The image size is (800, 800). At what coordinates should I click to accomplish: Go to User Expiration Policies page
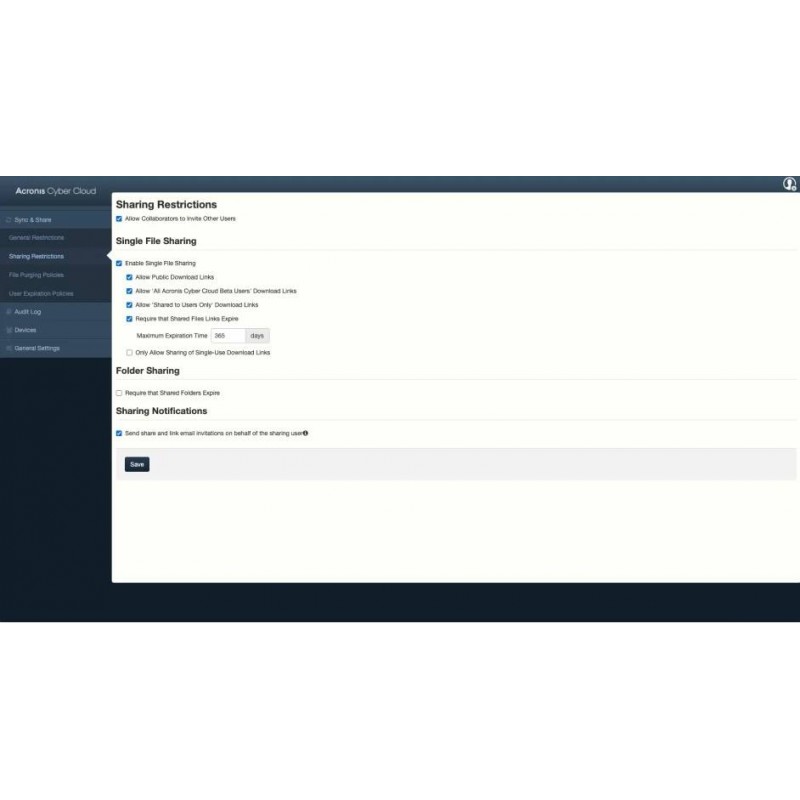[41, 294]
